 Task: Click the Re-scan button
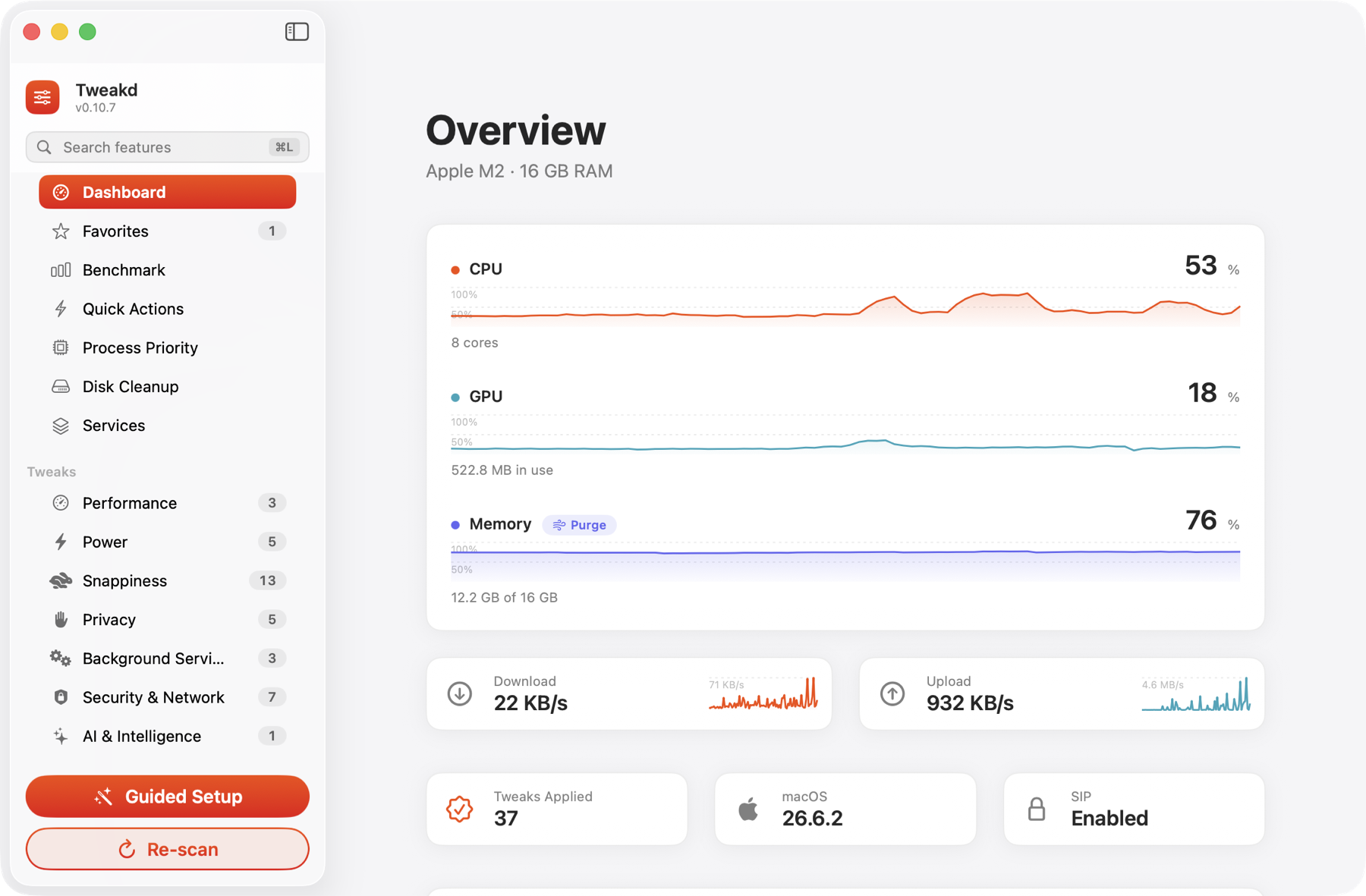coord(168,849)
